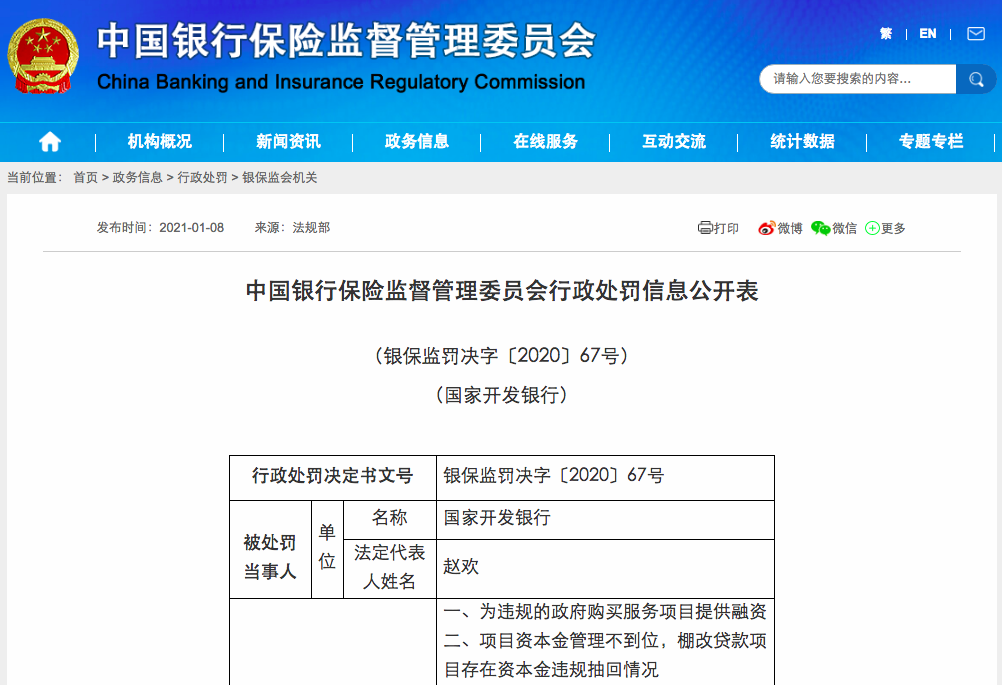Expand more sharing options (更多)
Screen dimensions: 1002x685
click(x=885, y=228)
